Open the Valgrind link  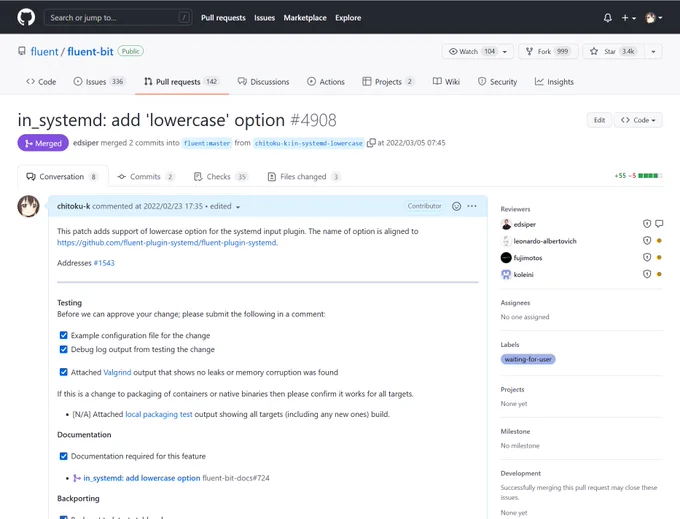[x=117, y=372]
